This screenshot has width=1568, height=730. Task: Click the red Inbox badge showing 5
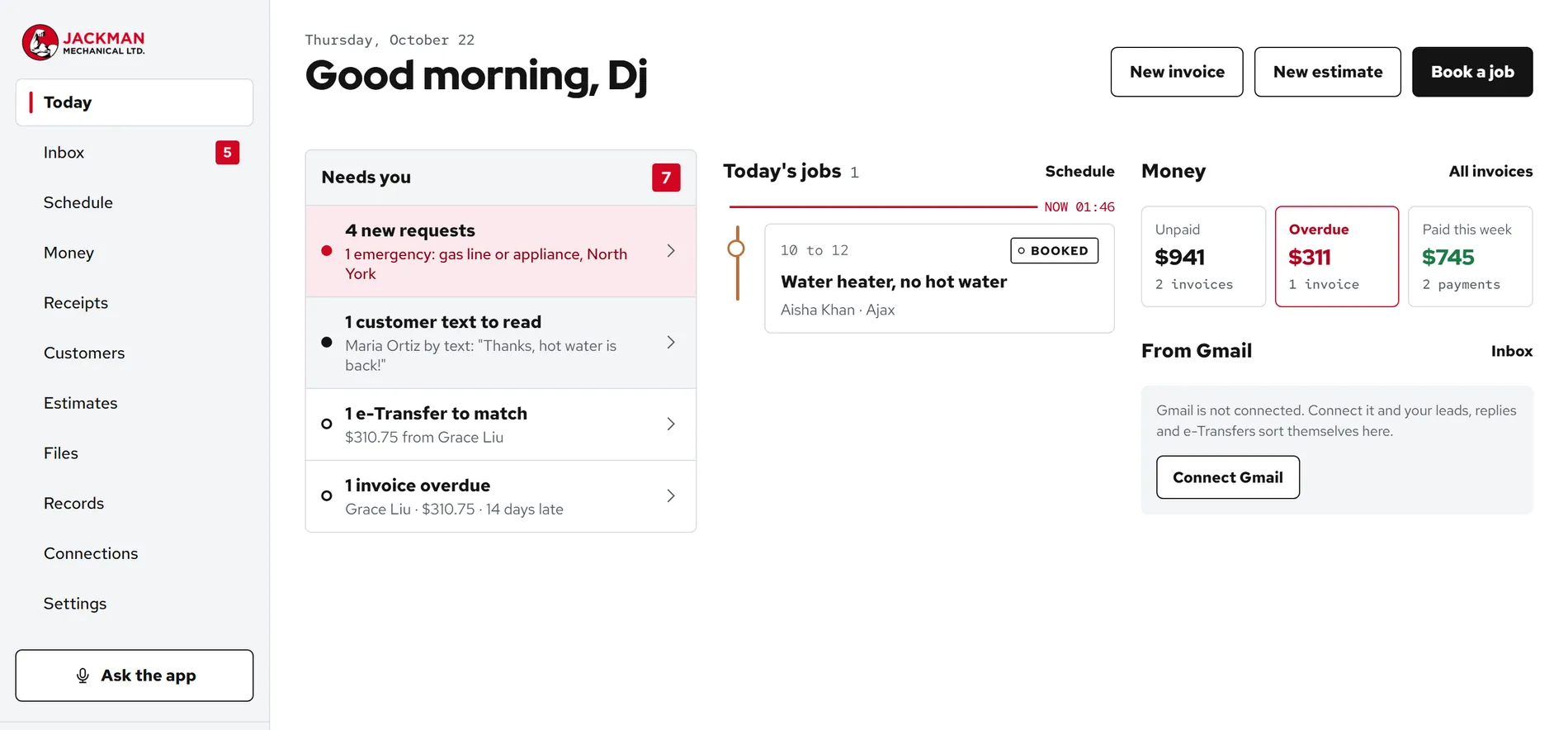point(228,153)
